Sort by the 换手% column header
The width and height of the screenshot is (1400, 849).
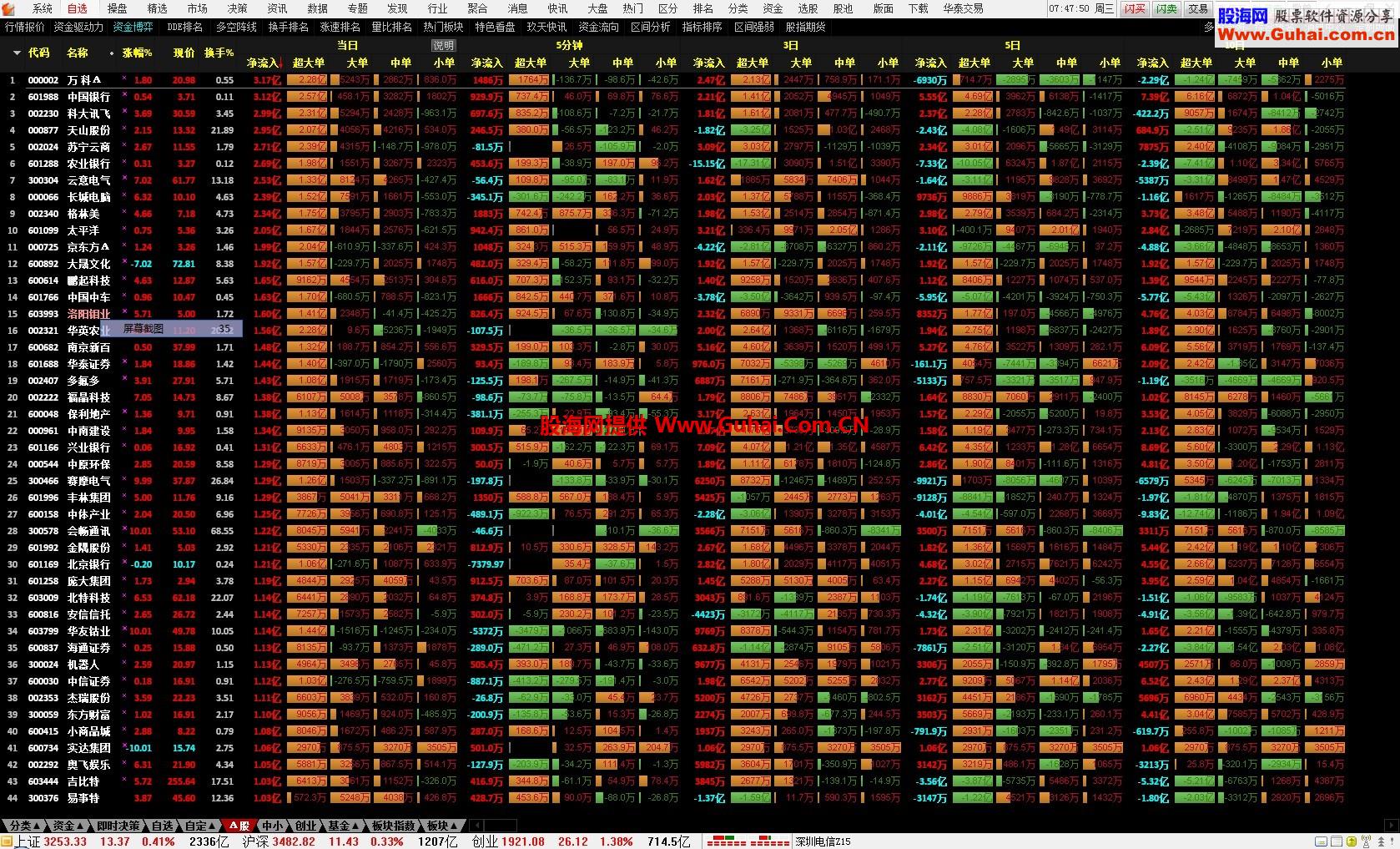(219, 53)
